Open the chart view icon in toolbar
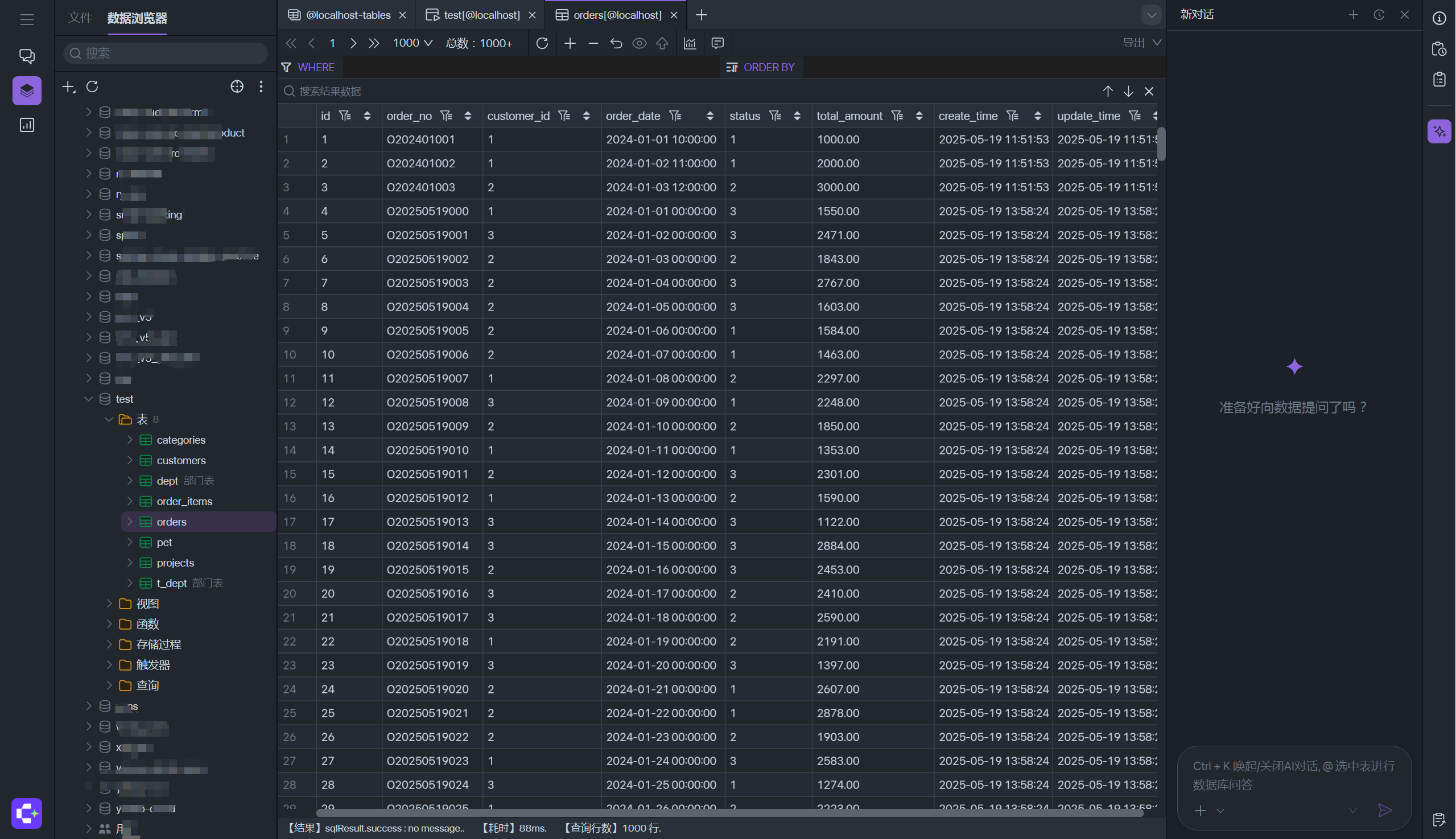Image resolution: width=1456 pixels, height=839 pixels. [x=690, y=43]
